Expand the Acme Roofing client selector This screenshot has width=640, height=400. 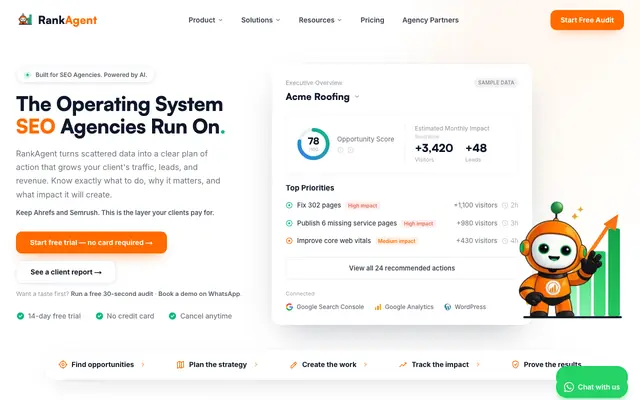pyautogui.click(x=322, y=97)
